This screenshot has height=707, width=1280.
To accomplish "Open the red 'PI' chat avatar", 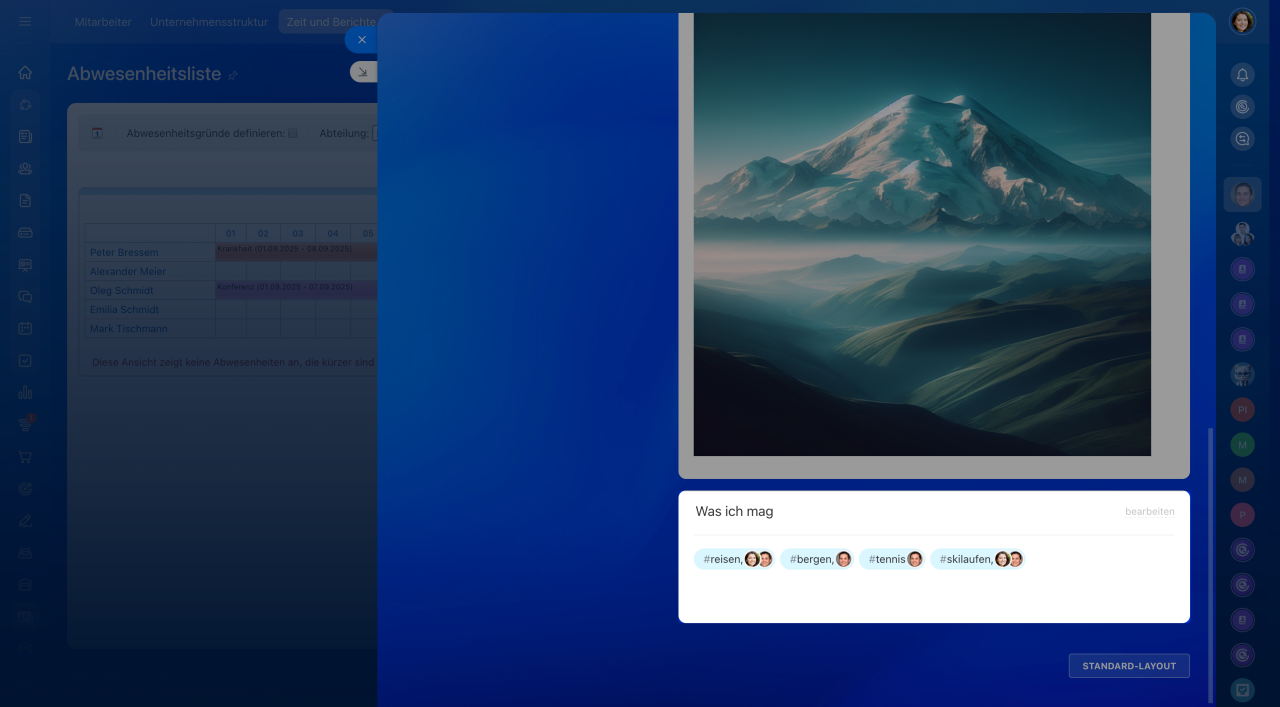I will [x=1242, y=409].
